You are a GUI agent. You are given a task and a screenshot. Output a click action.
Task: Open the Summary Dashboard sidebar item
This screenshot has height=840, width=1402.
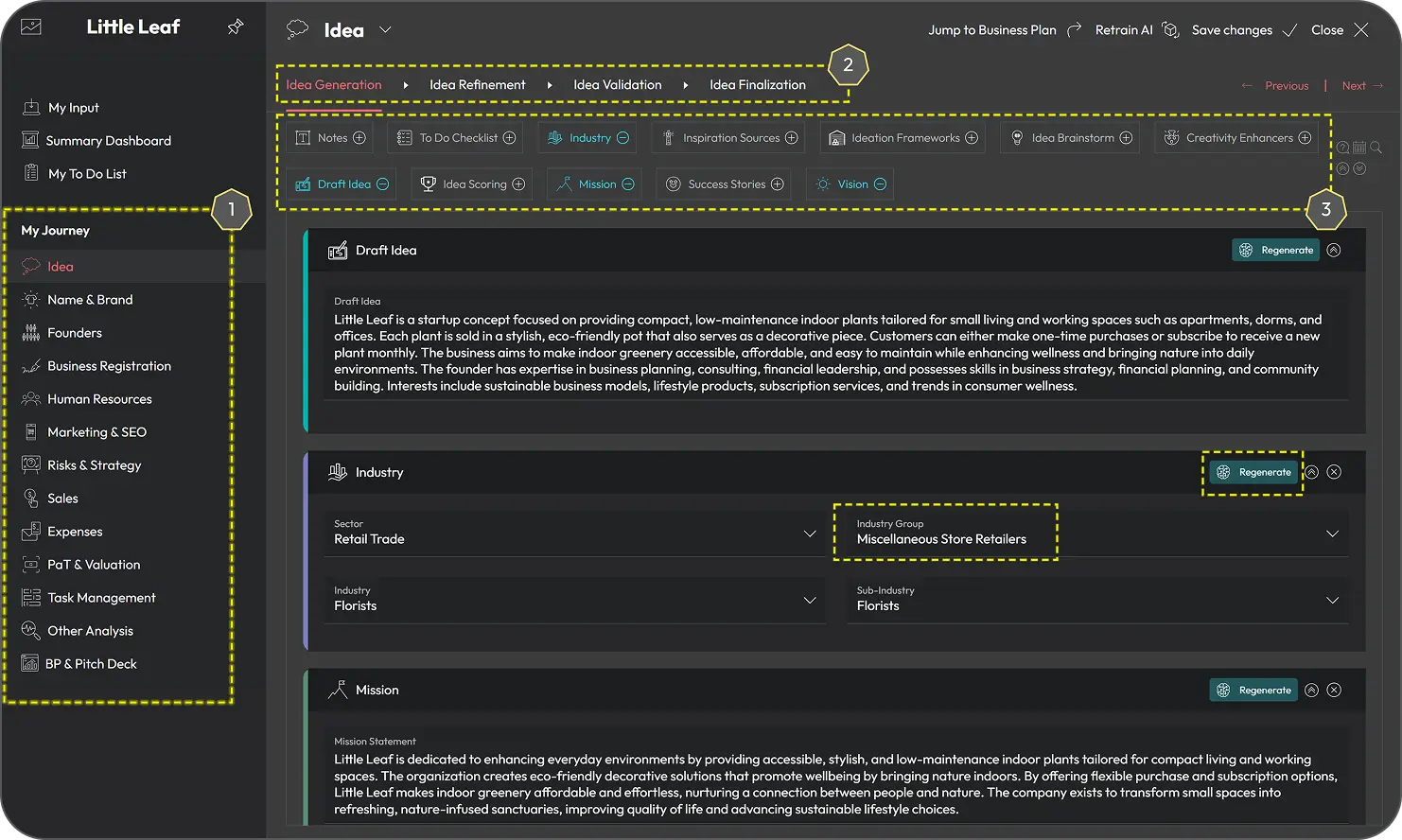pos(109,141)
